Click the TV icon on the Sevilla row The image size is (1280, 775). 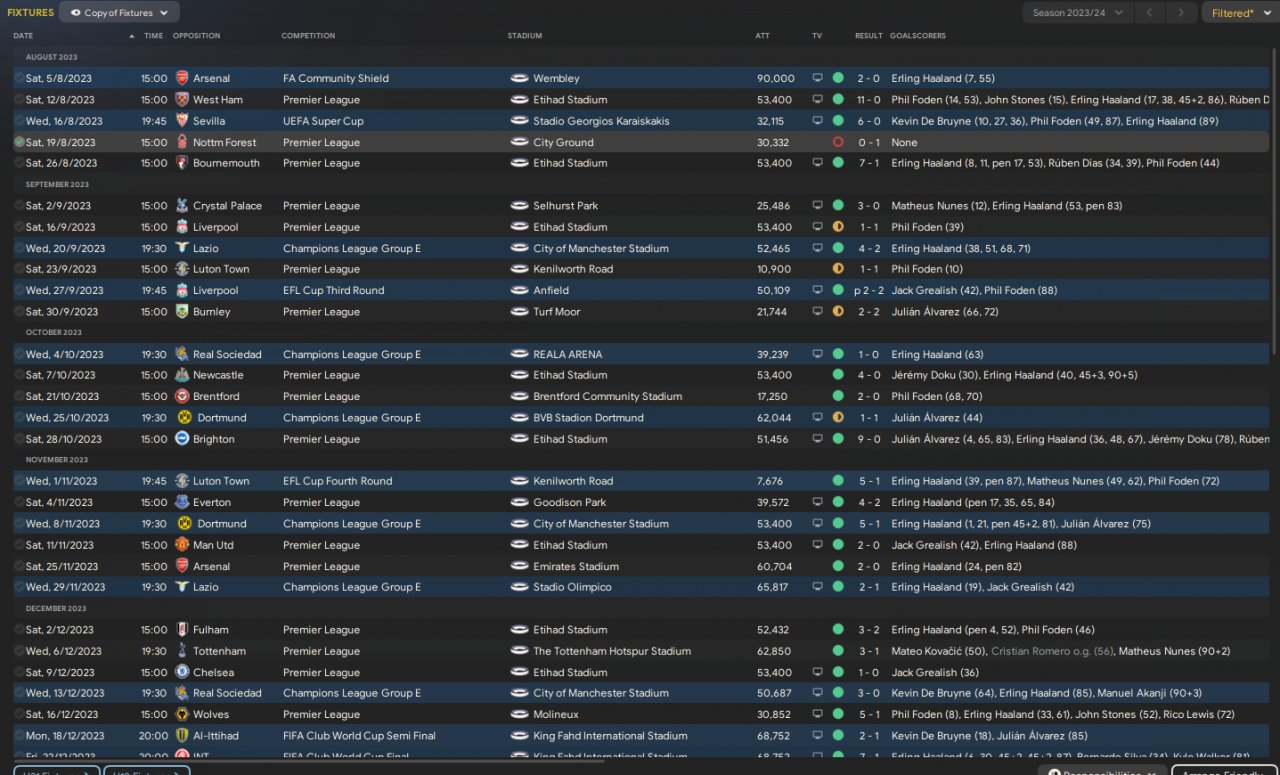(817, 121)
